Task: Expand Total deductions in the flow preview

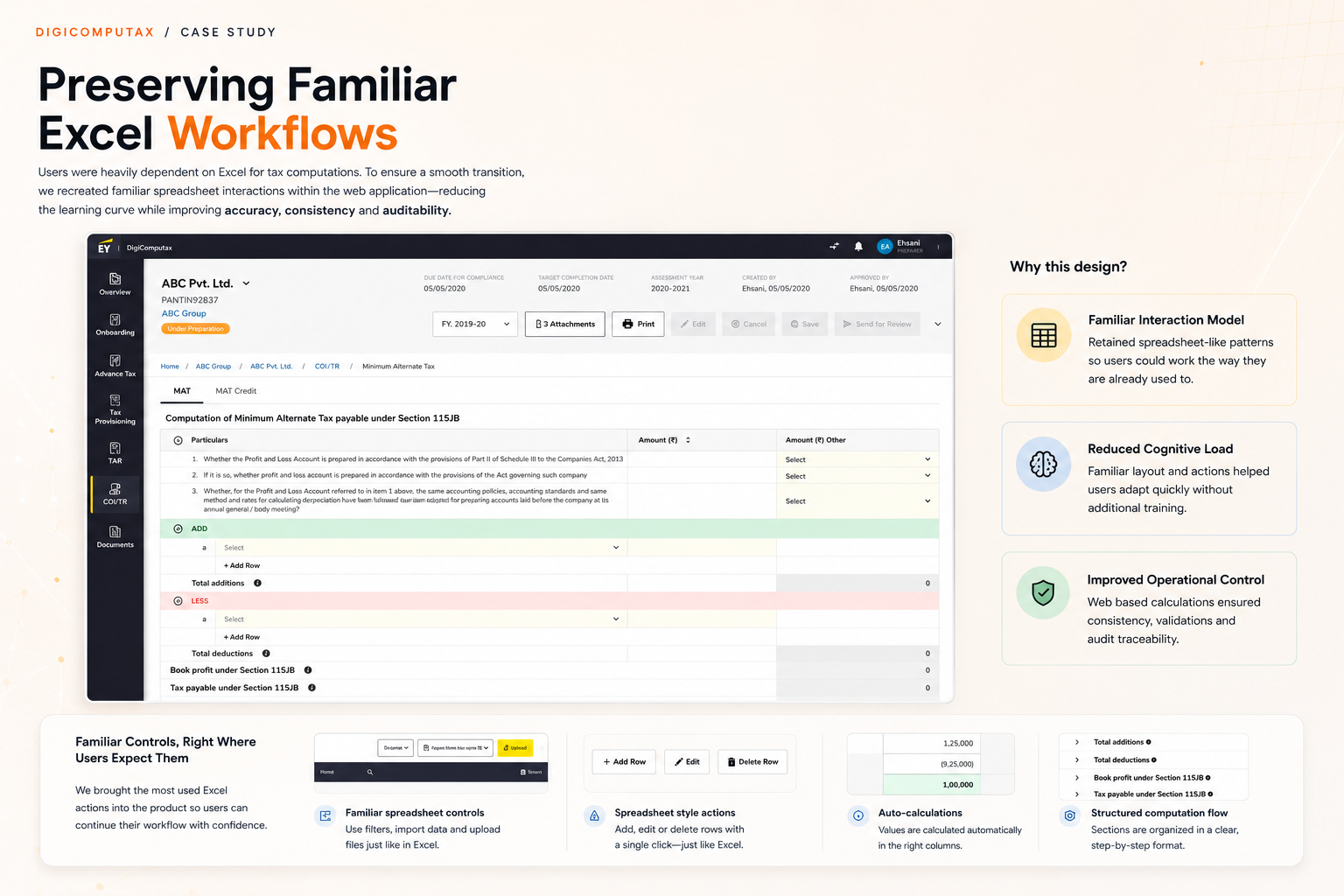Action: (1077, 759)
